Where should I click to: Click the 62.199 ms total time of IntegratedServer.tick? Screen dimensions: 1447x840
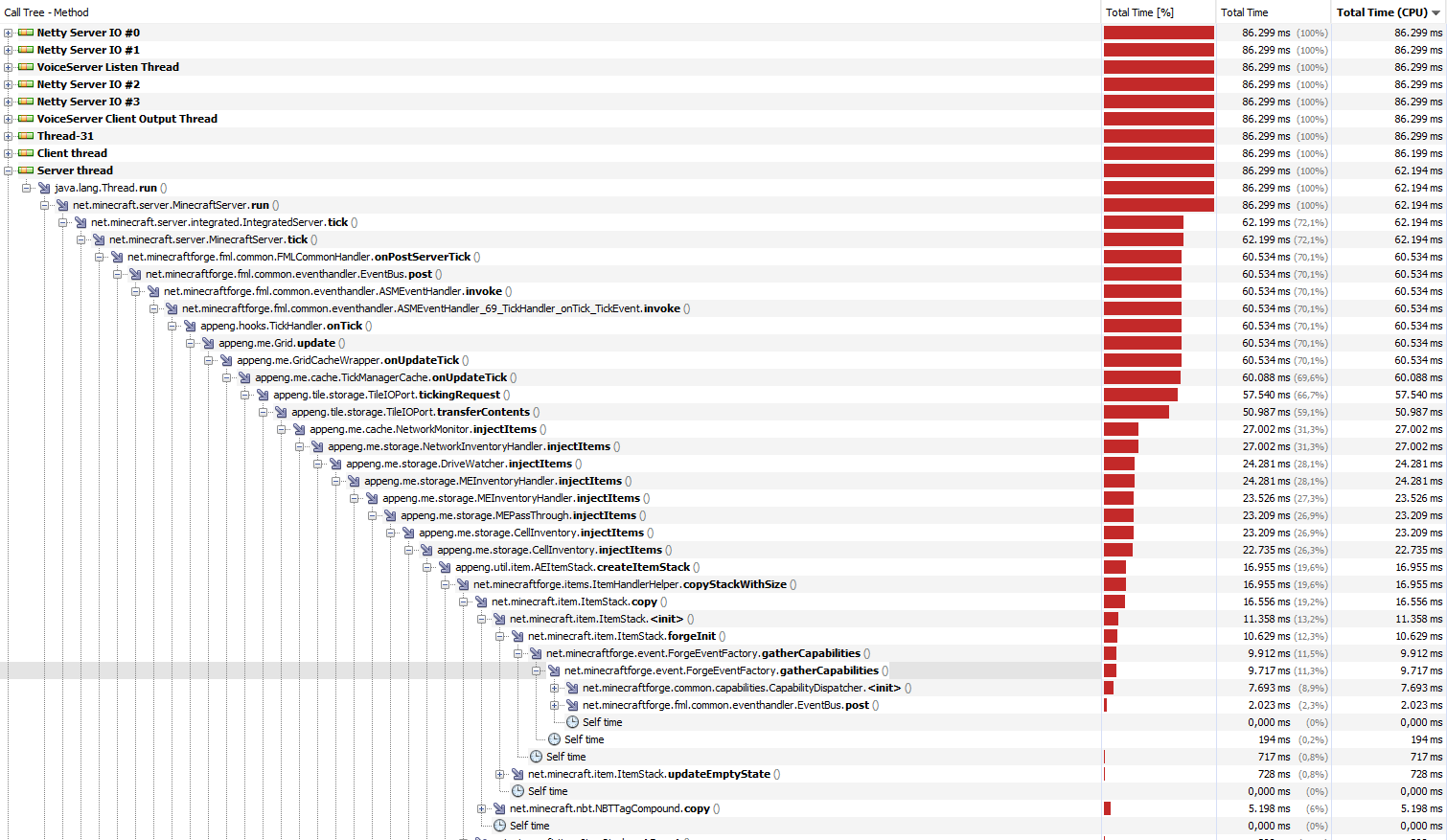pos(1266,222)
